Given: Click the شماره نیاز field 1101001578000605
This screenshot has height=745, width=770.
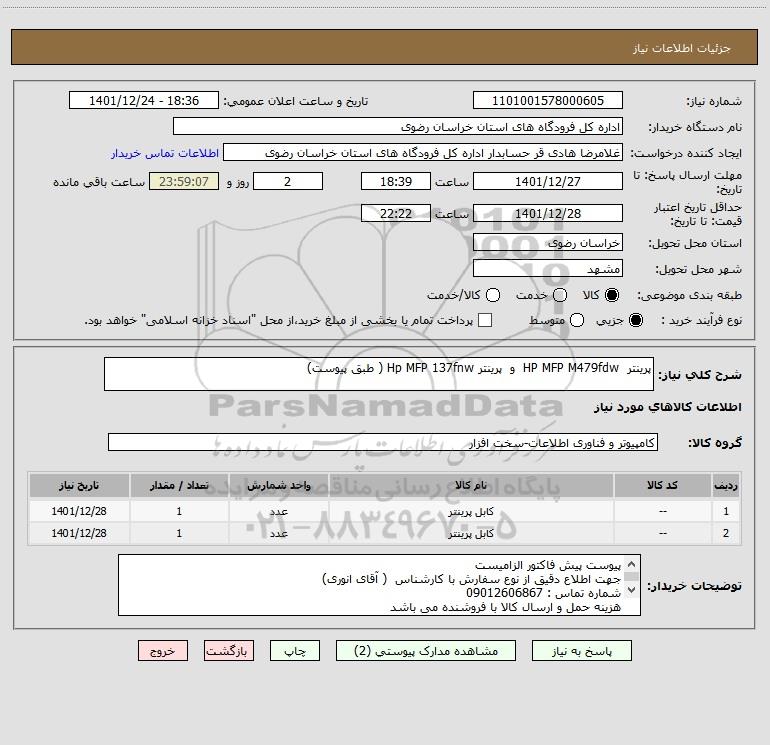Looking at the screenshot, I should point(548,101).
